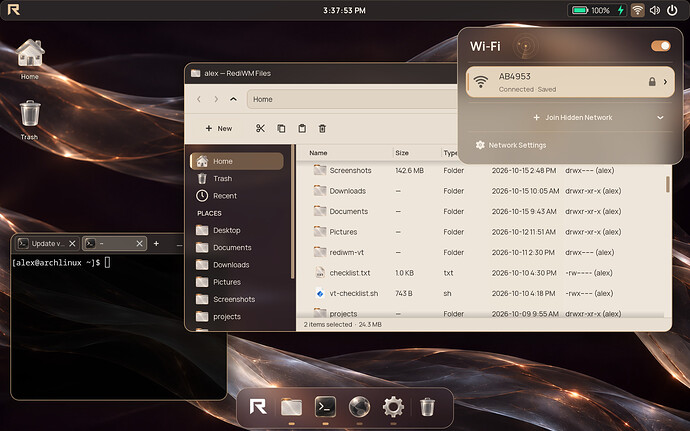
Task: Open Network Settings link
Action: click(511, 145)
